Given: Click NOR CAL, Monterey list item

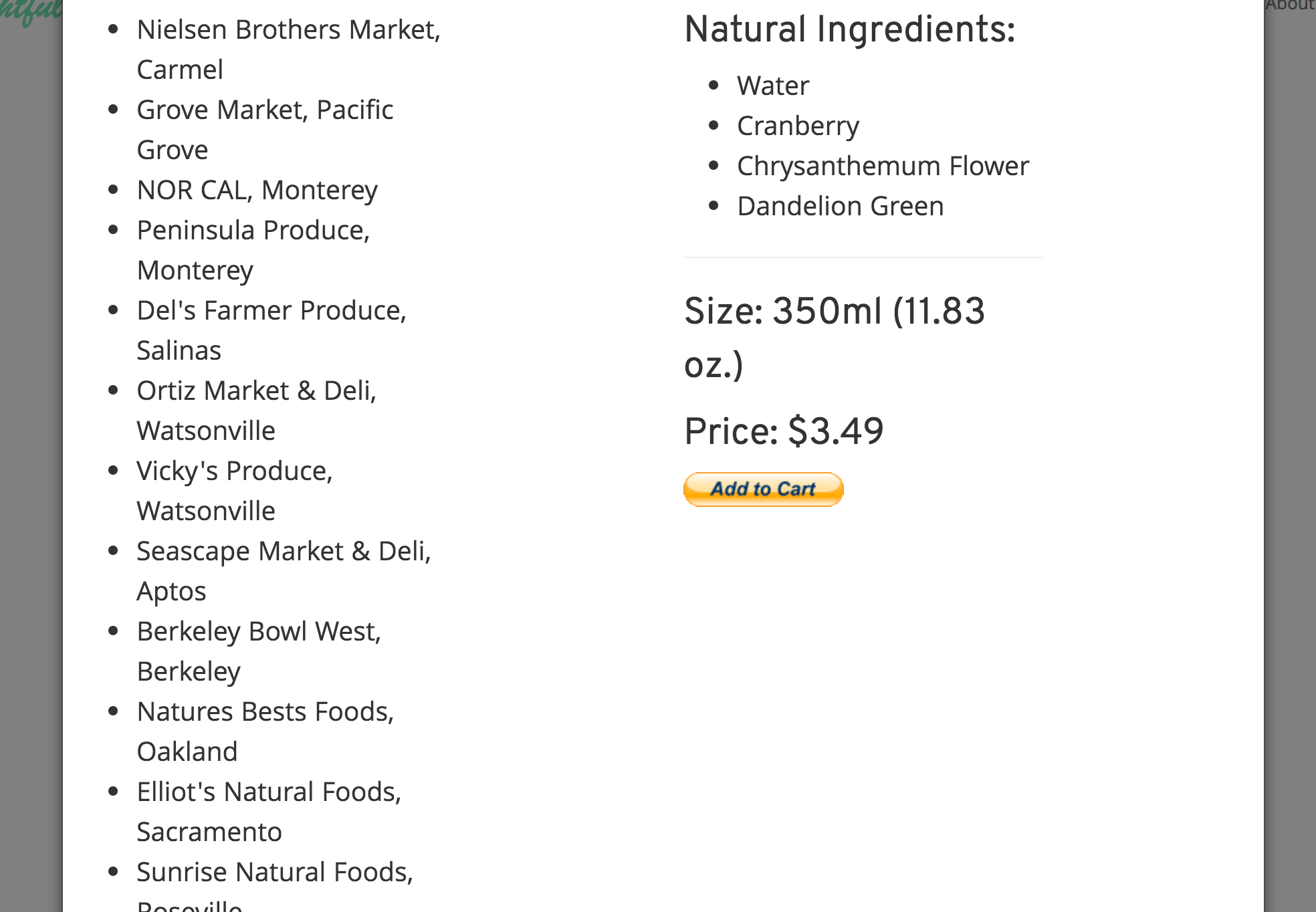Looking at the screenshot, I should click(257, 190).
